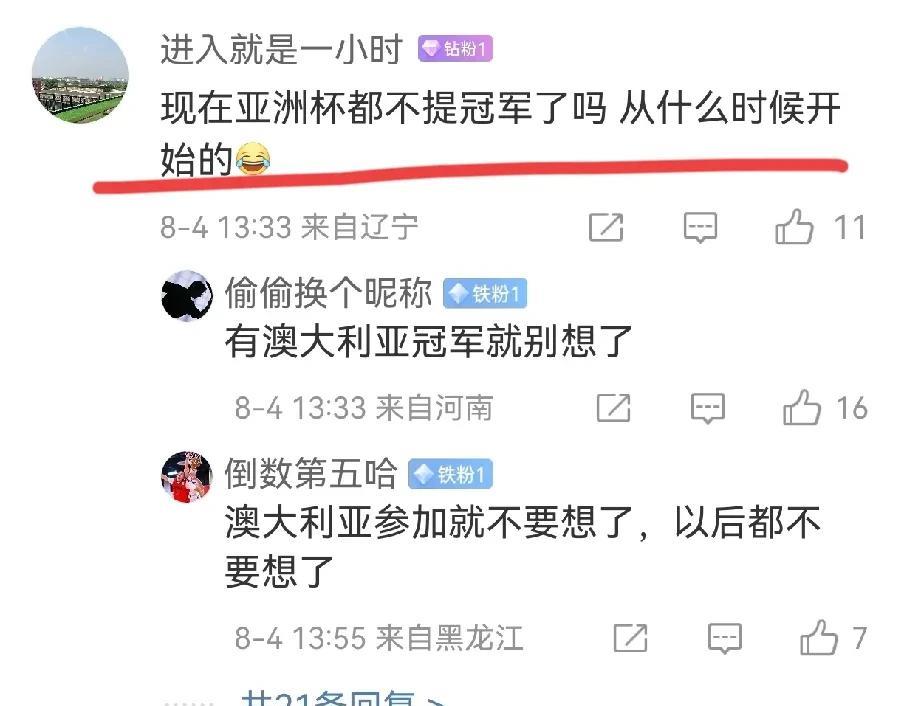Reply to 倒数第五哈's comment from 黑龙江

725,638
